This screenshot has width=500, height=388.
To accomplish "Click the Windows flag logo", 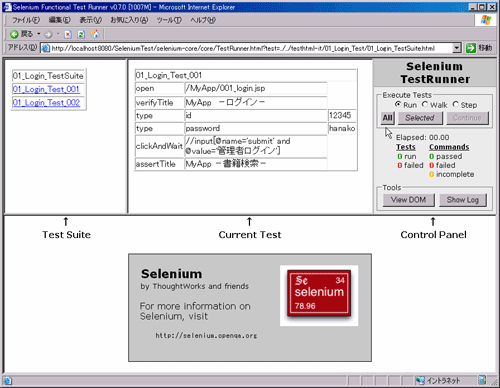I will (486, 20).
